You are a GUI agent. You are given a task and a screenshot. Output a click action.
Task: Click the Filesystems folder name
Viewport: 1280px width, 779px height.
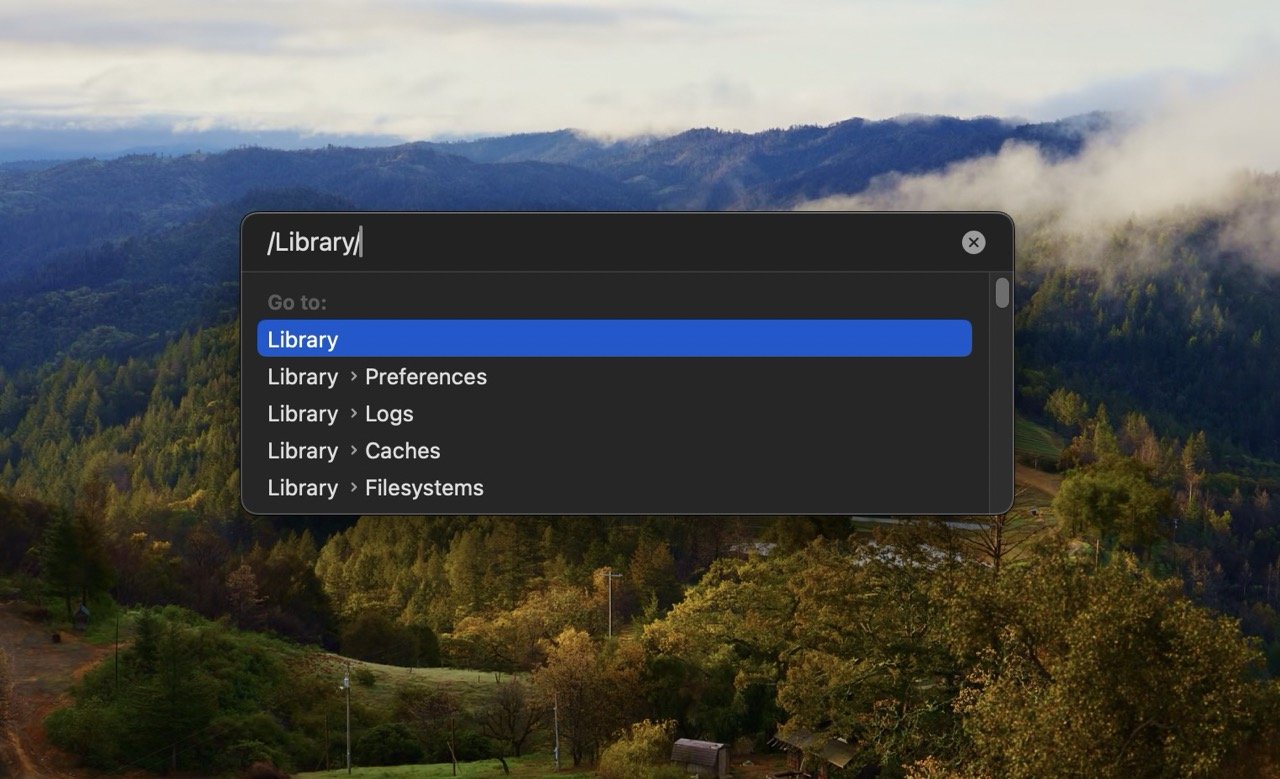[424, 488]
